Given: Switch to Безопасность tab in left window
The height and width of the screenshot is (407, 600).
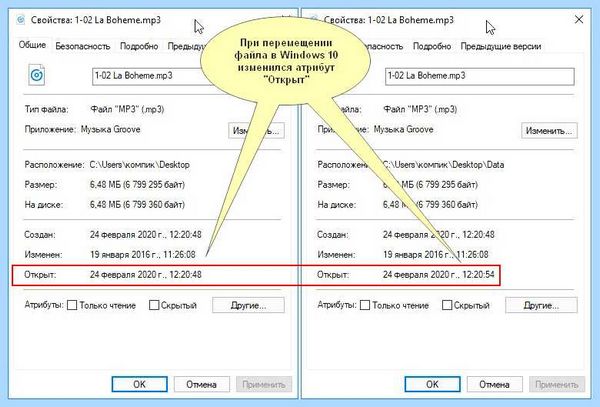Looking at the screenshot, I should 83,46.
